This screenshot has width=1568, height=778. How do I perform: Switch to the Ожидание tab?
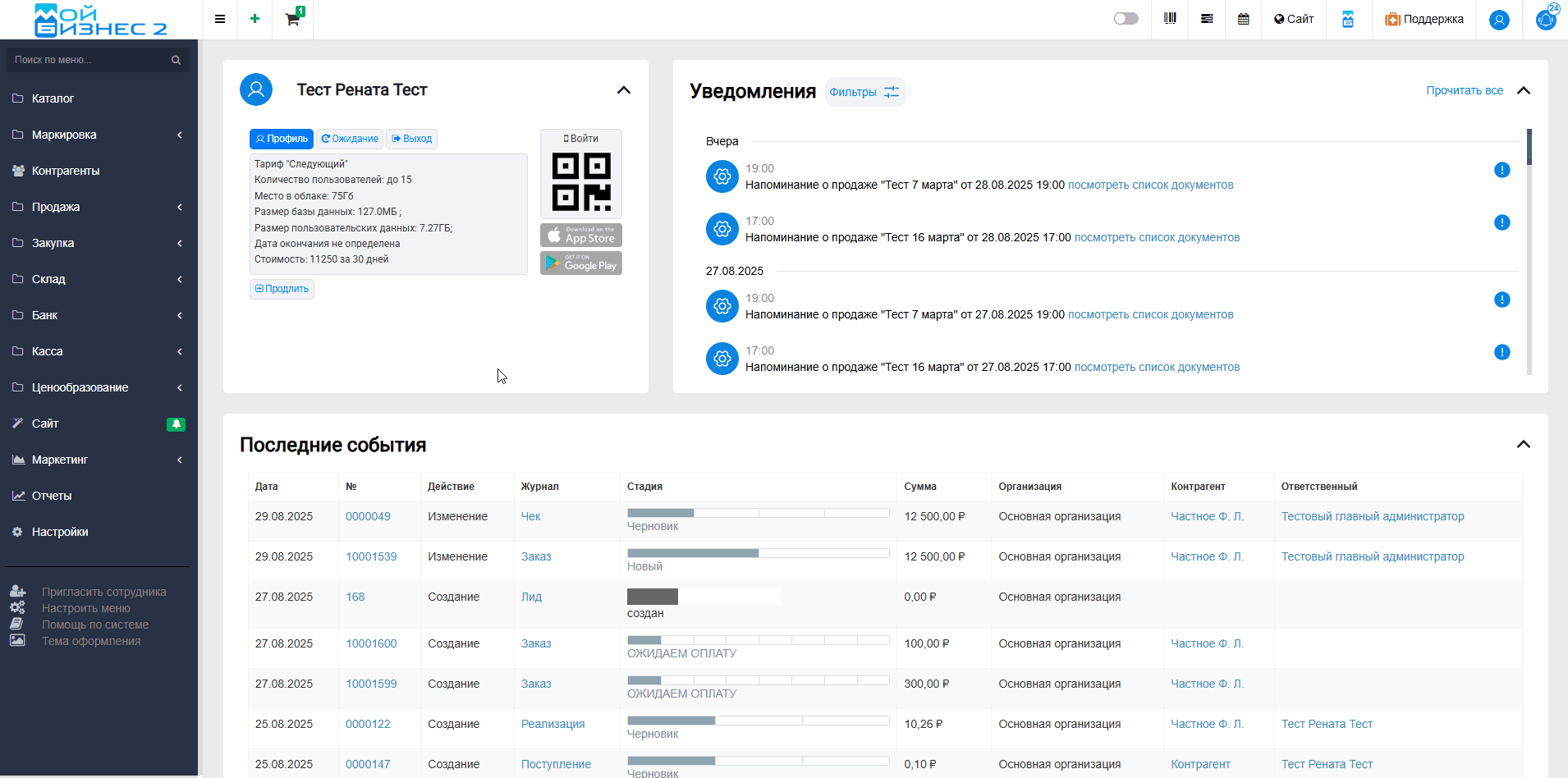click(350, 139)
